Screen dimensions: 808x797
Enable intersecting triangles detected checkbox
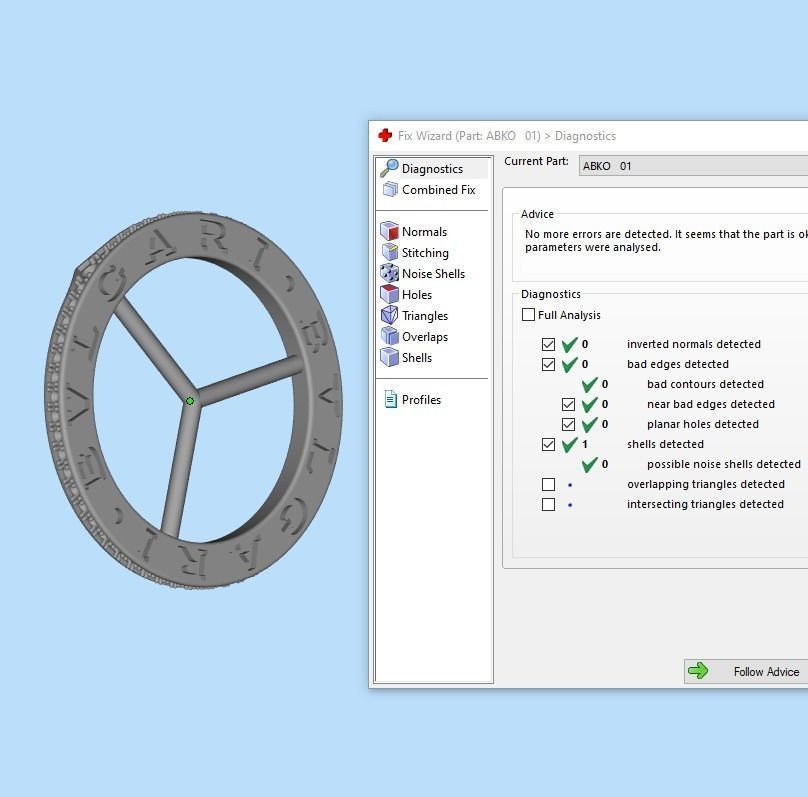coord(548,504)
